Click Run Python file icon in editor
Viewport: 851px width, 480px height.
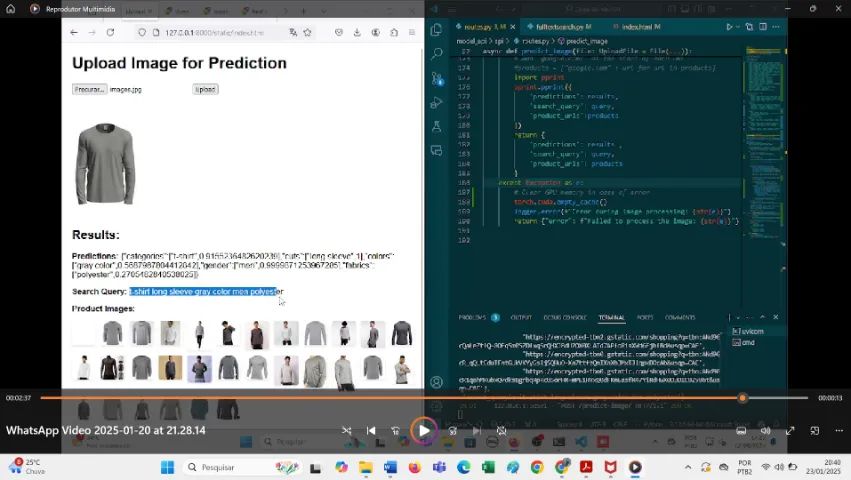point(729,27)
